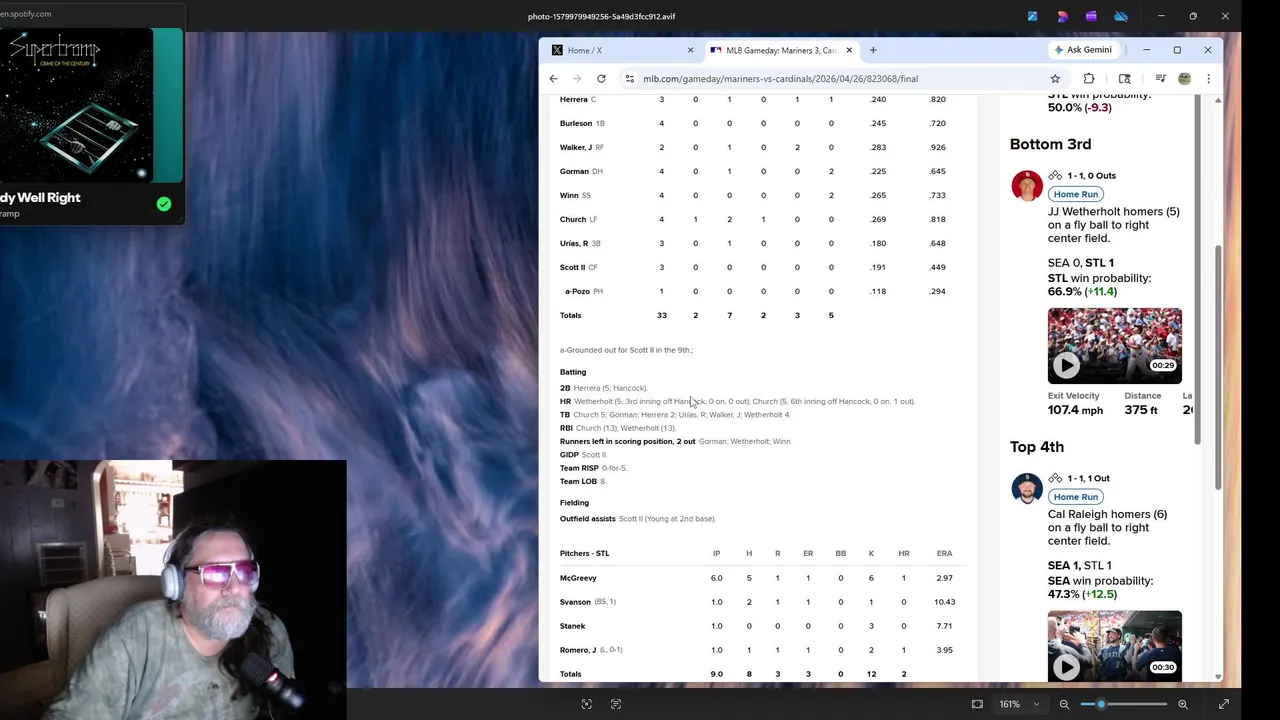The height and width of the screenshot is (720, 1280).
Task: Zoom out with the minus magnifier
Action: [x=1064, y=704]
